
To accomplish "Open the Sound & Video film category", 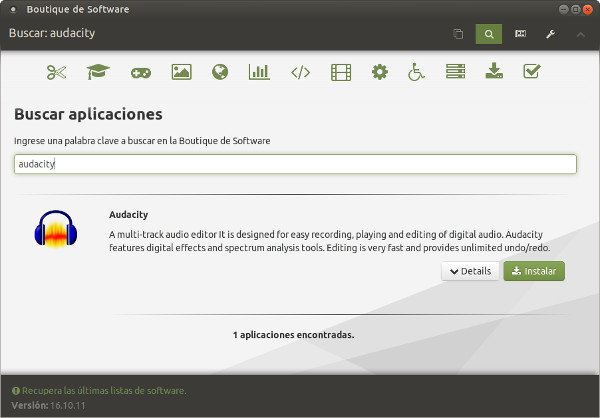I will click(341, 72).
